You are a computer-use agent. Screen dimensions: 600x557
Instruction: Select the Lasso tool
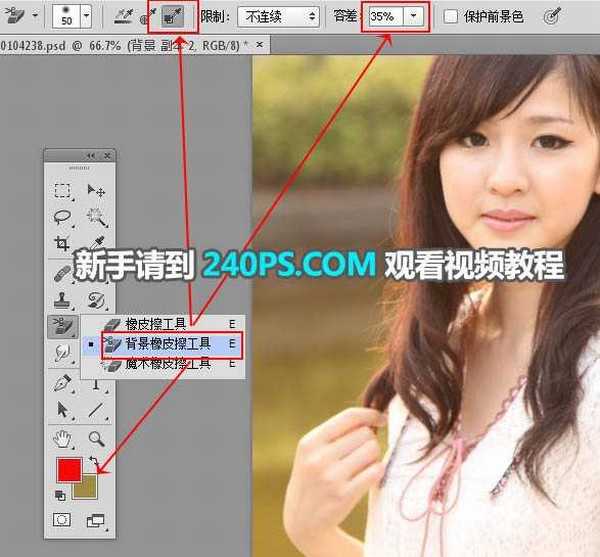coord(62,216)
